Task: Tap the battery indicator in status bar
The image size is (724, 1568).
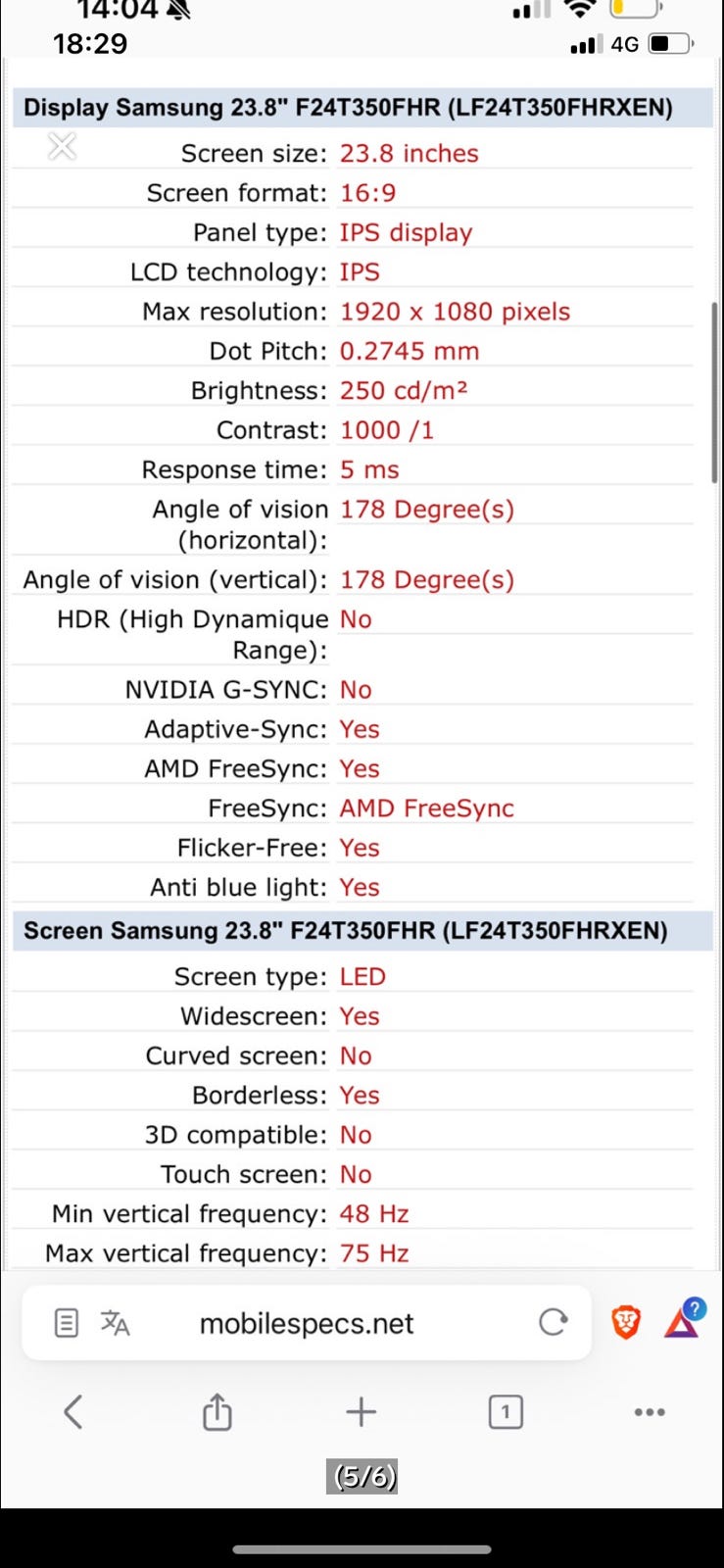Action: 670,44
